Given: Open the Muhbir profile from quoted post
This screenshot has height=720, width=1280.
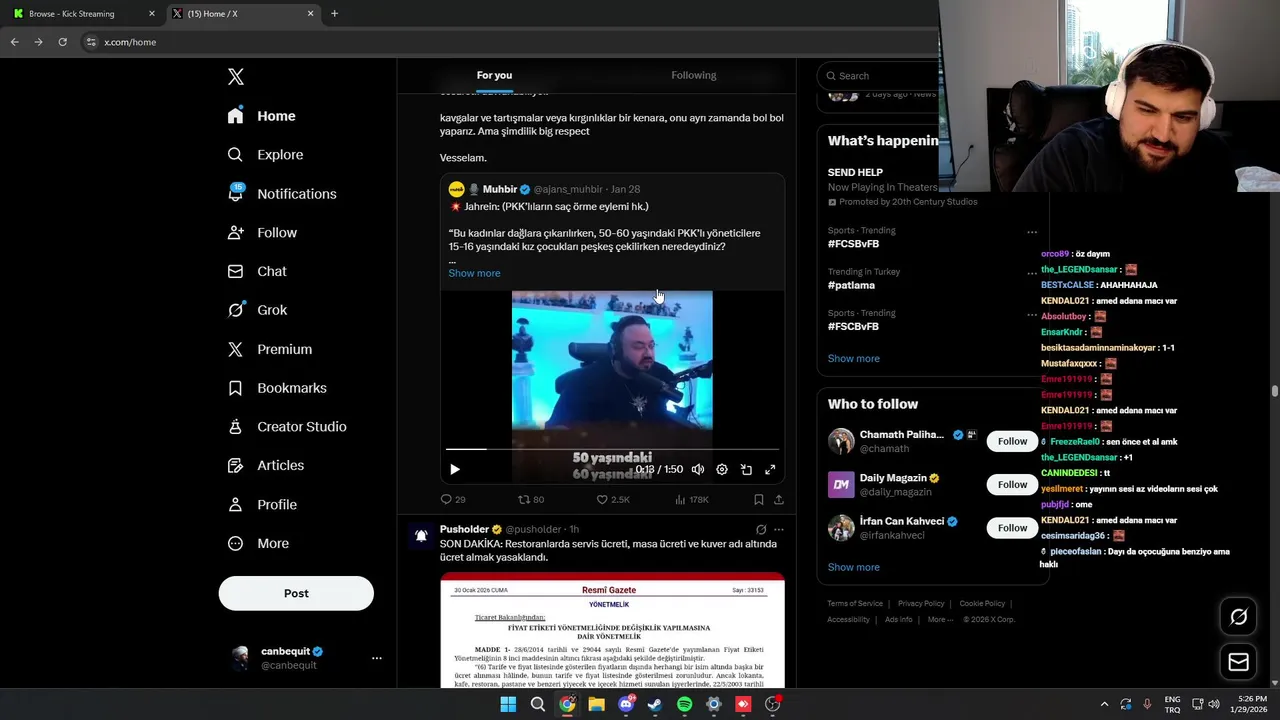Looking at the screenshot, I should click(500, 189).
